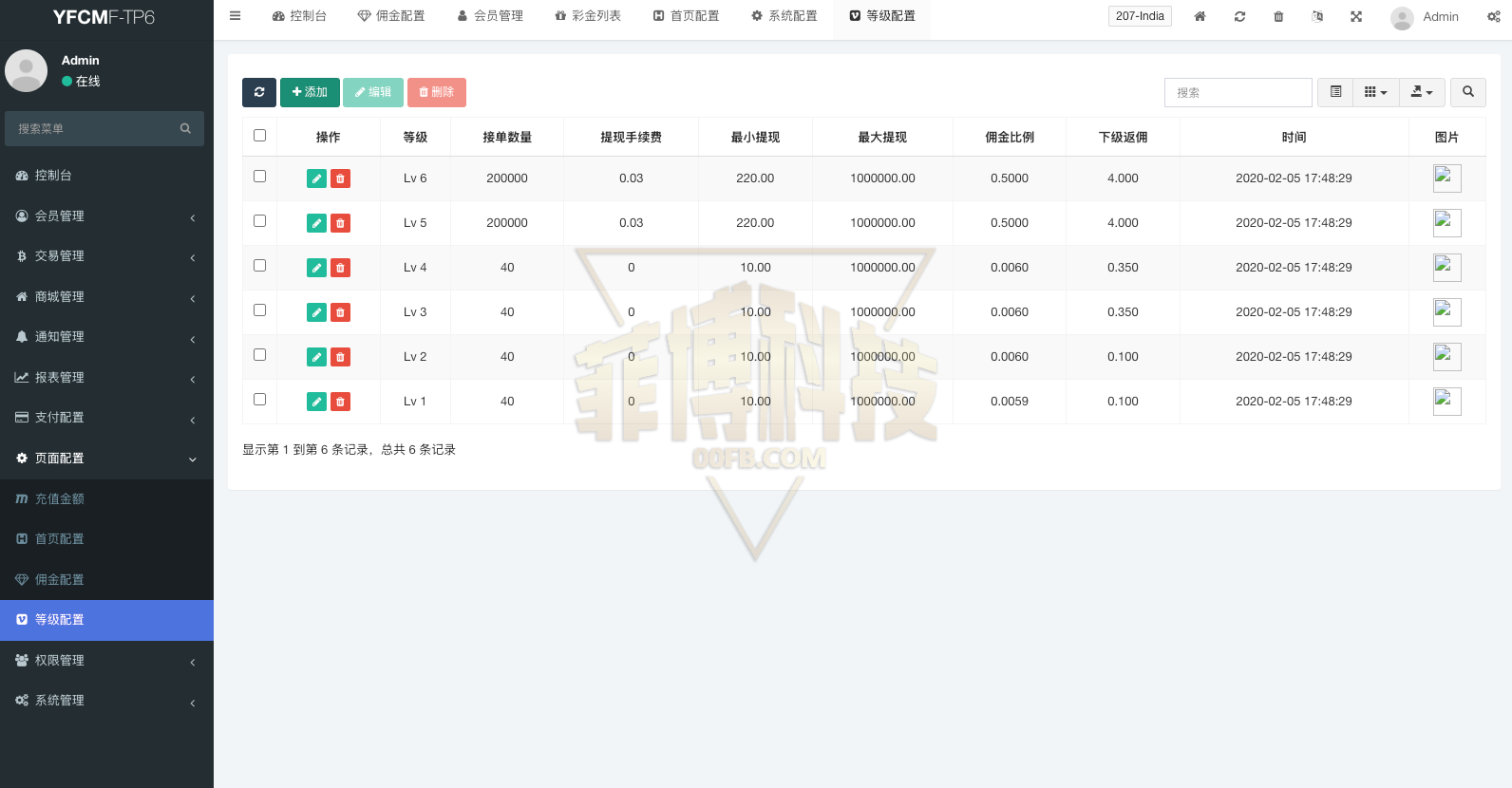Check the checkbox for the Lv 5 row
The height and width of the screenshot is (788, 1512).
pyautogui.click(x=259, y=221)
